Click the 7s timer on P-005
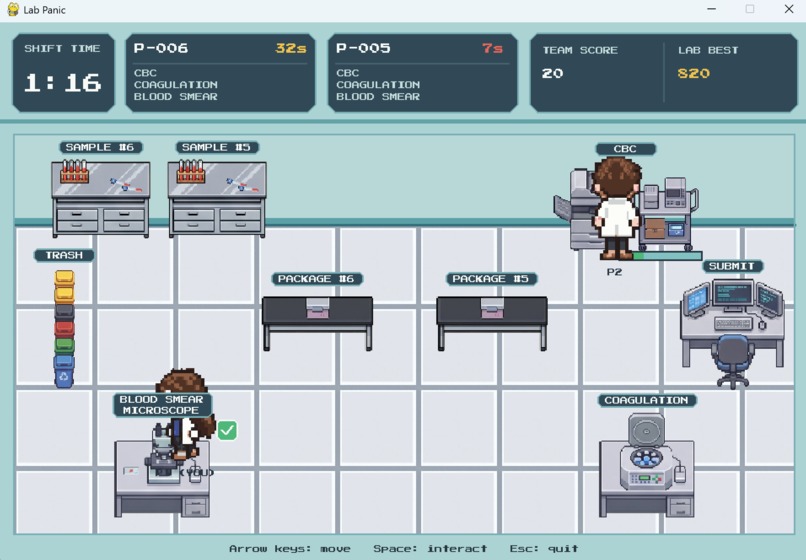The height and width of the screenshot is (560, 806). click(492, 49)
